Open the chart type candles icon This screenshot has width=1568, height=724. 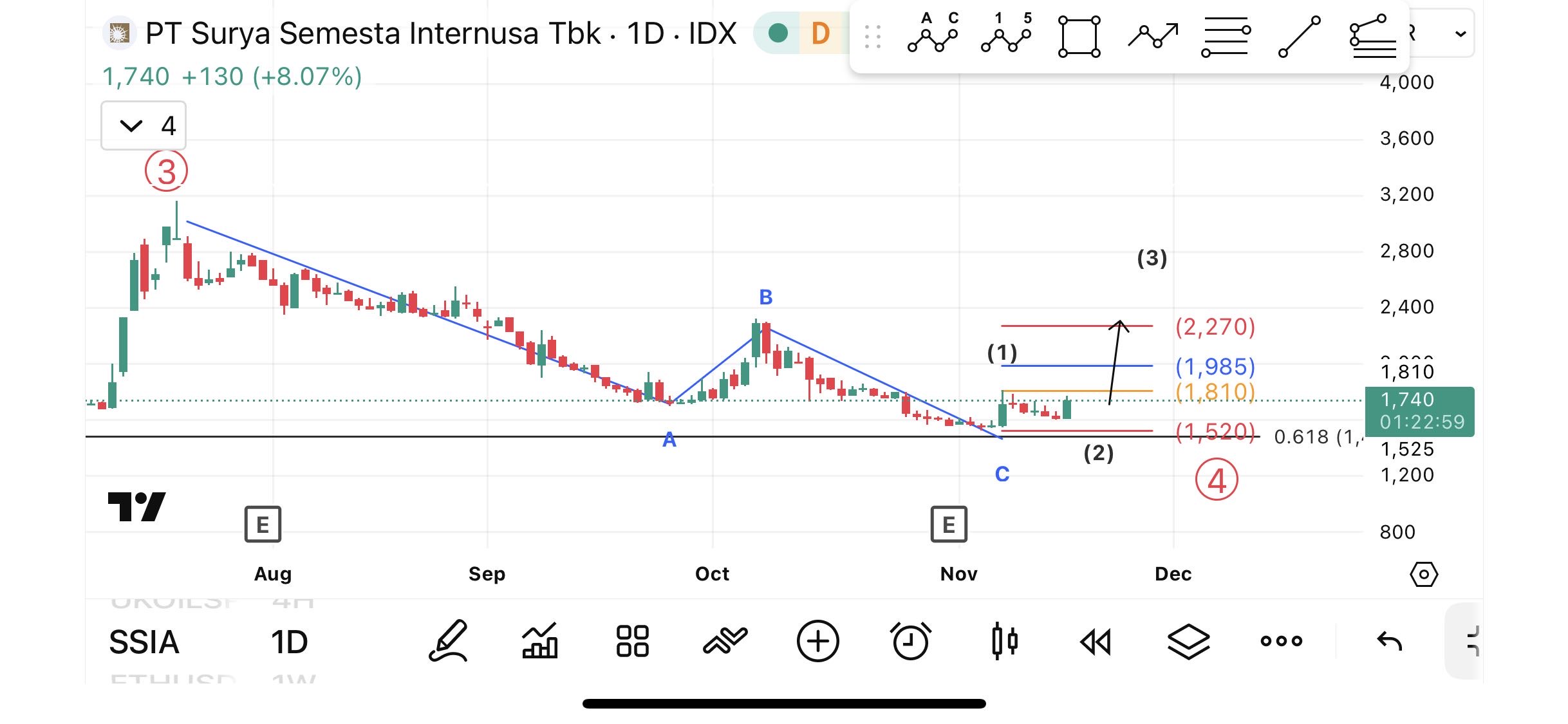coord(1004,641)
